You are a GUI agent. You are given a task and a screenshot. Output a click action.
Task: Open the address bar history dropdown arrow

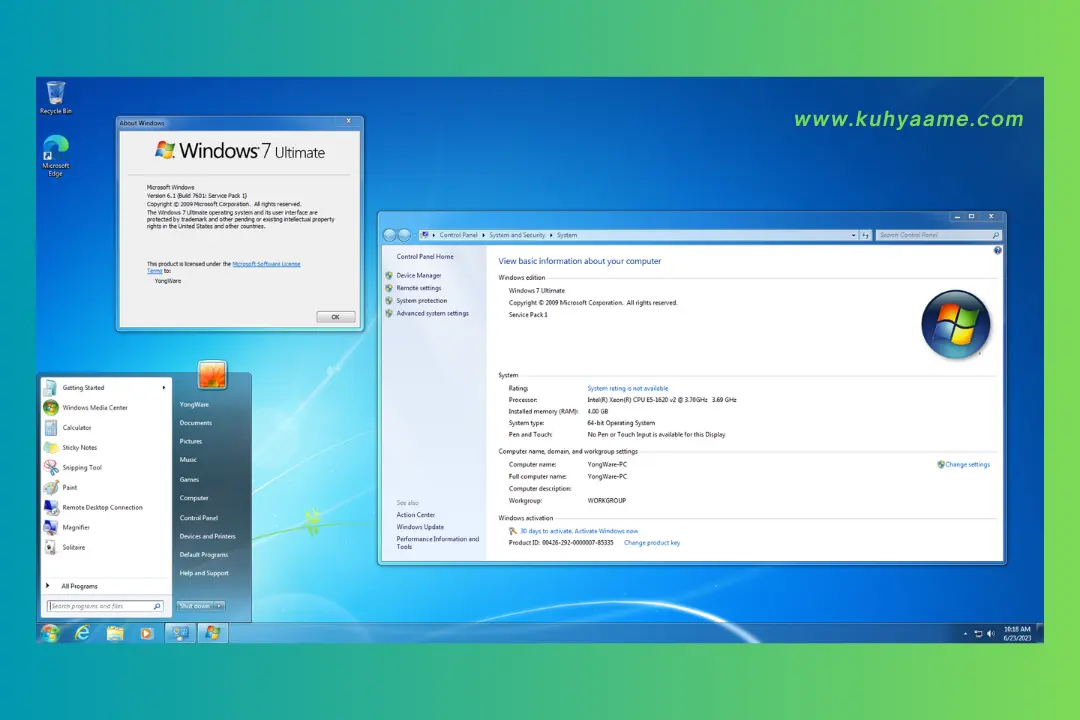point(853,235)
